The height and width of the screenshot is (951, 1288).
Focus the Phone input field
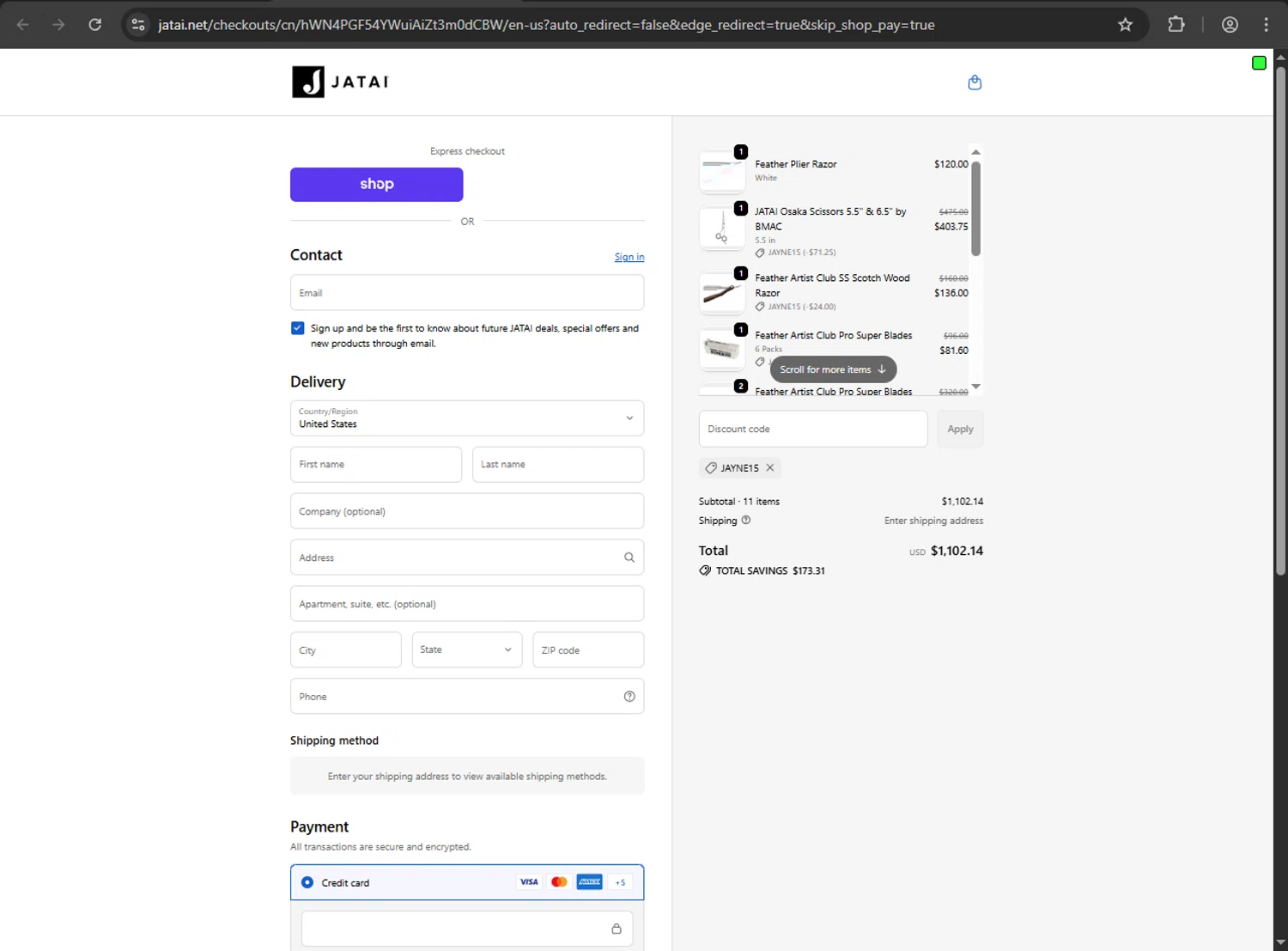click(x=467, y=697)
